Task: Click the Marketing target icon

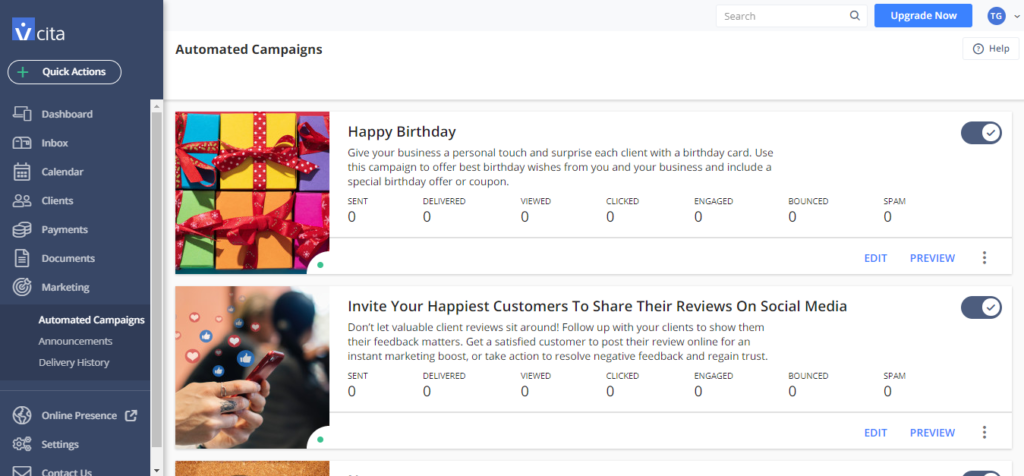Action: click(22, 287)
